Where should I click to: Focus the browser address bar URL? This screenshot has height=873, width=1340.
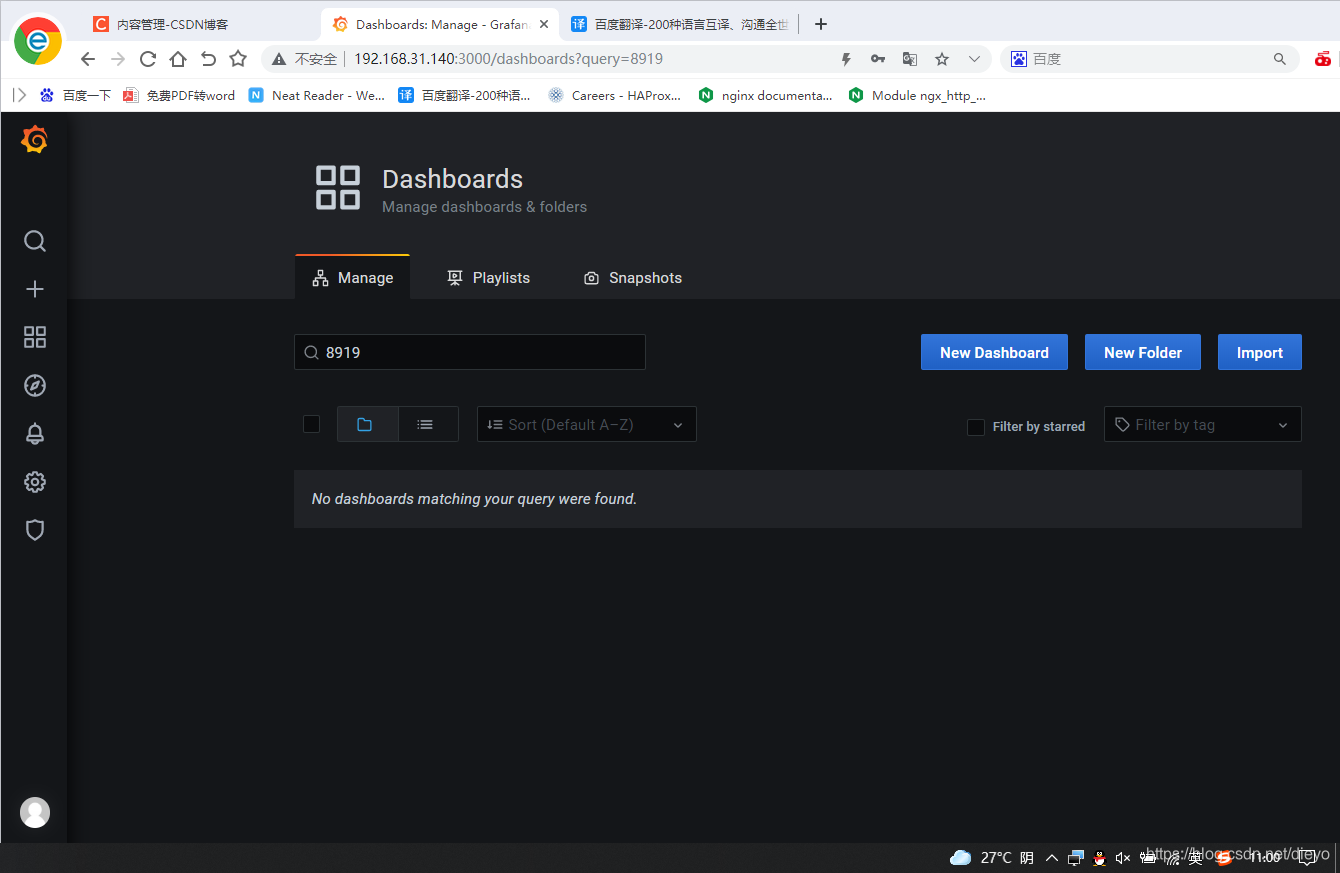pyautogui.click(x=508, y=59)
